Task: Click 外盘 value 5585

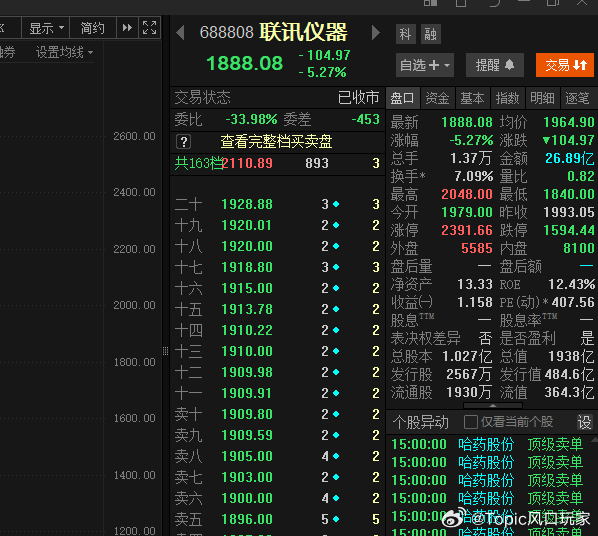Action: [477, 248]
